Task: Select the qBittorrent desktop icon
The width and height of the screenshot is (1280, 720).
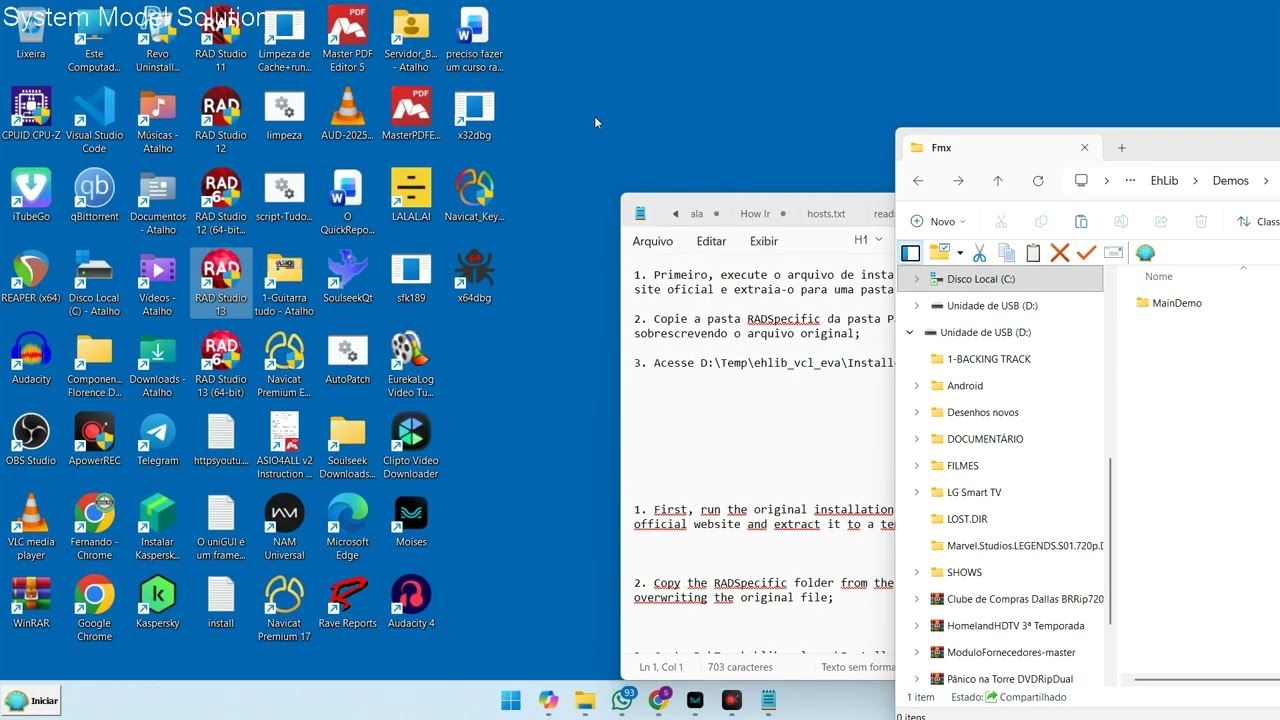Action: pos(94,196)
